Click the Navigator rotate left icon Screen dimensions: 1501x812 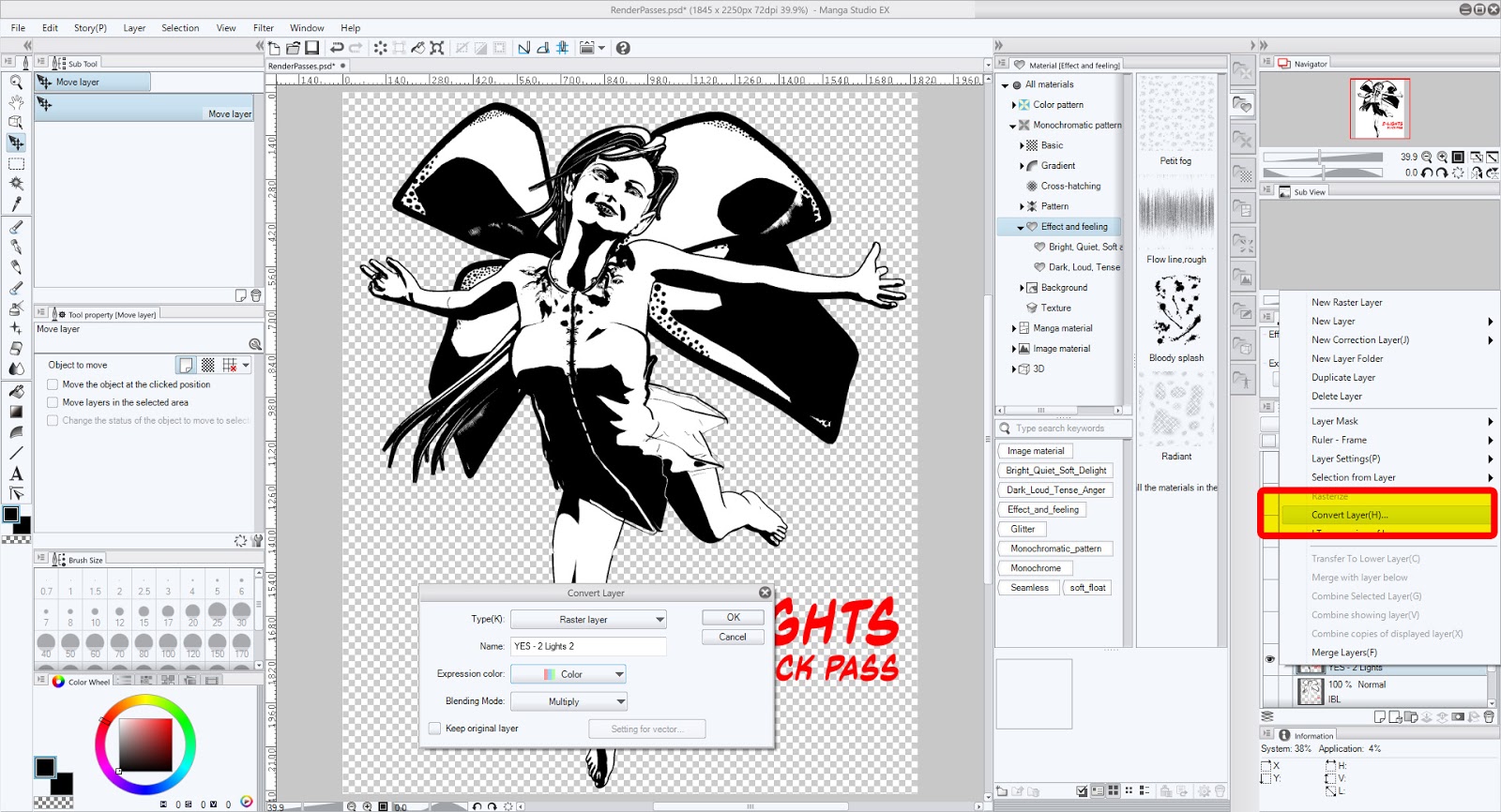click(1427, 173)
